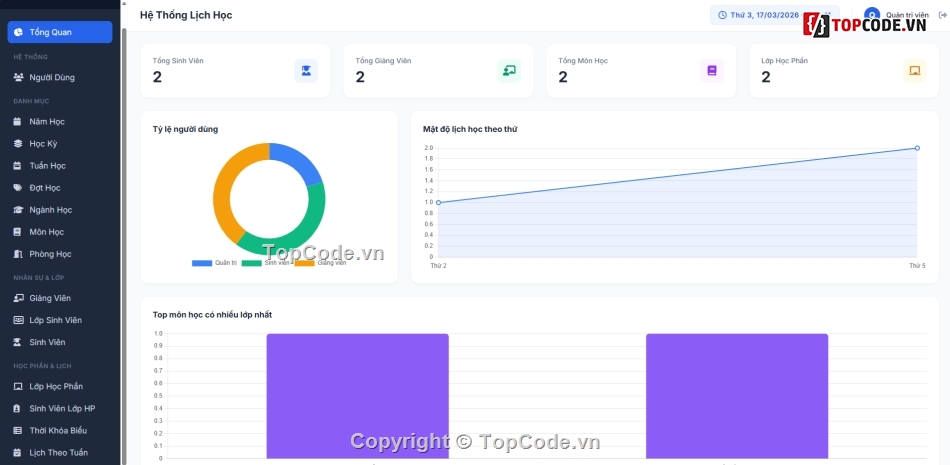
Task: Open Người Dùng in the sidebar
Action: pyautogui.click(x=52, y=77)
